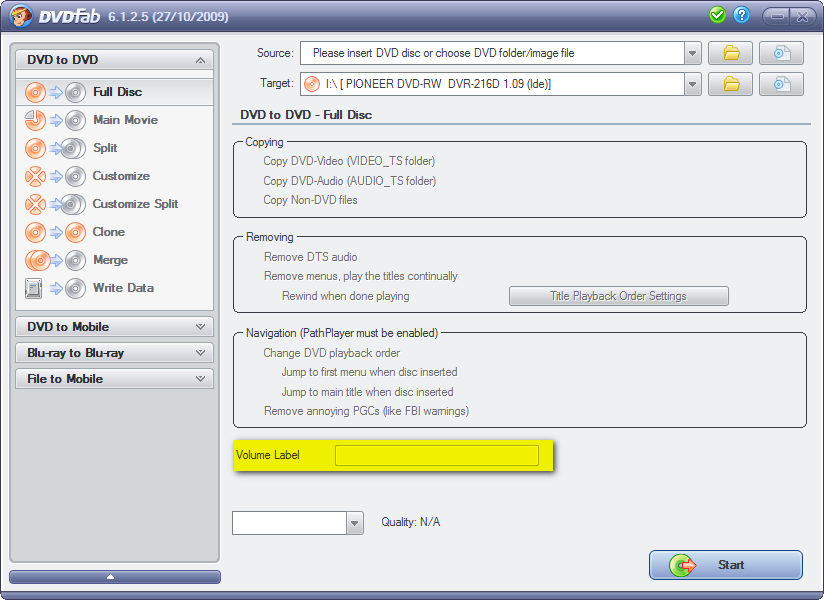The width and height of the screenshot is (824, 600).
Task: Toggle Change DVD playback order option
Action: tap(331, 353)
